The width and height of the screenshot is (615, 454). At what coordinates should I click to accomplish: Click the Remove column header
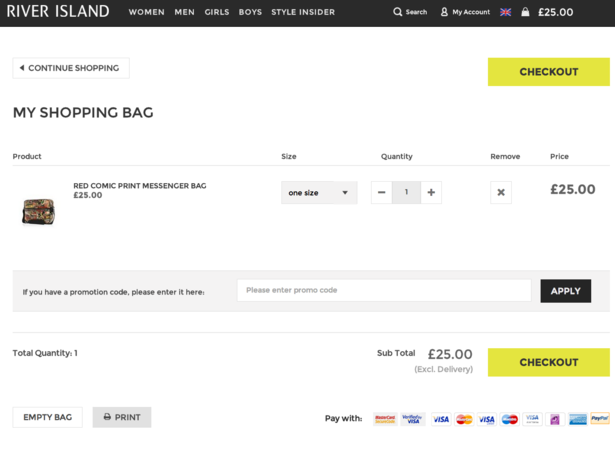(505, 156)
